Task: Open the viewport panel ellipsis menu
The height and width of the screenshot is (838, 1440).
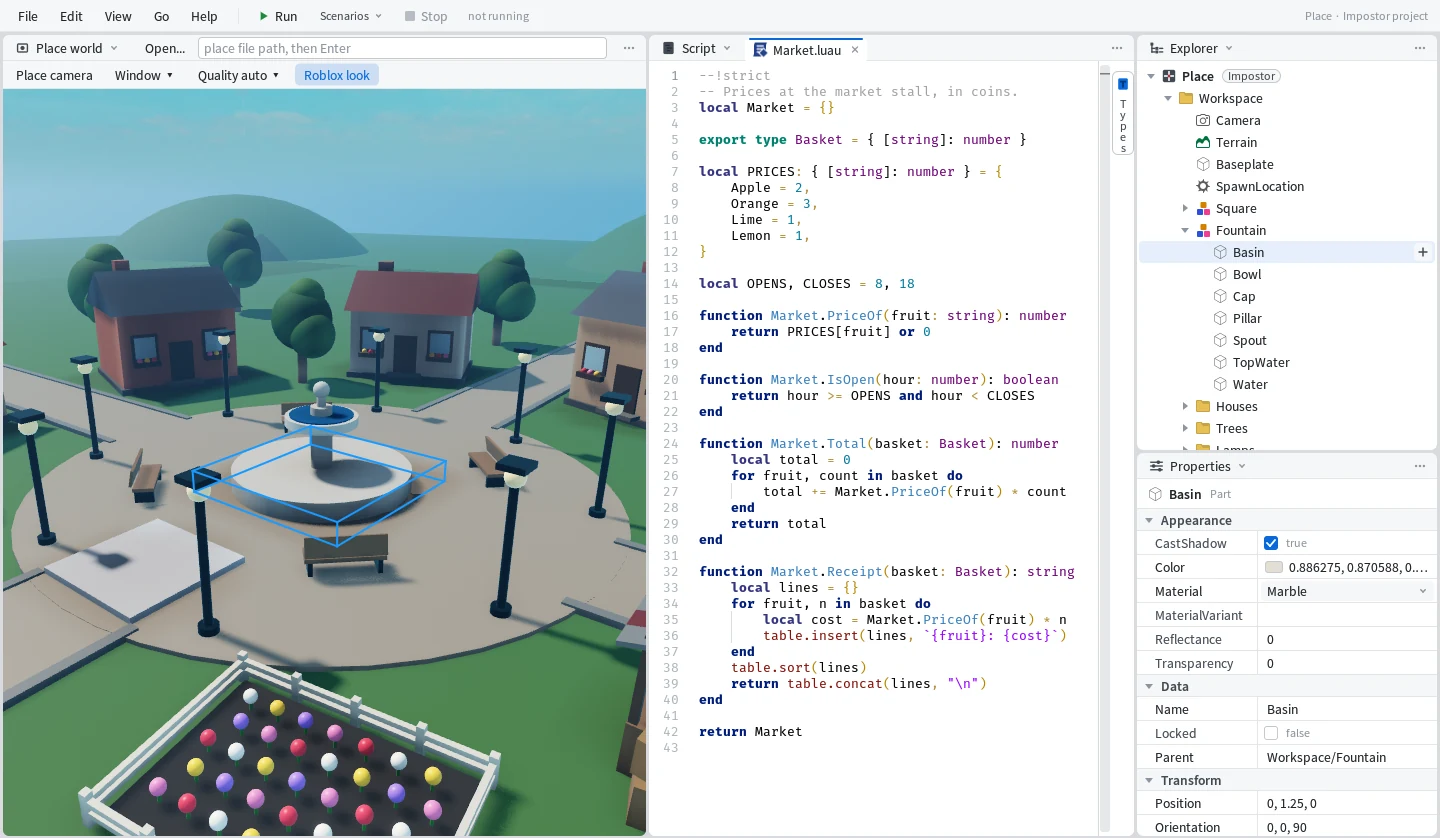Action: coord(629,48)
